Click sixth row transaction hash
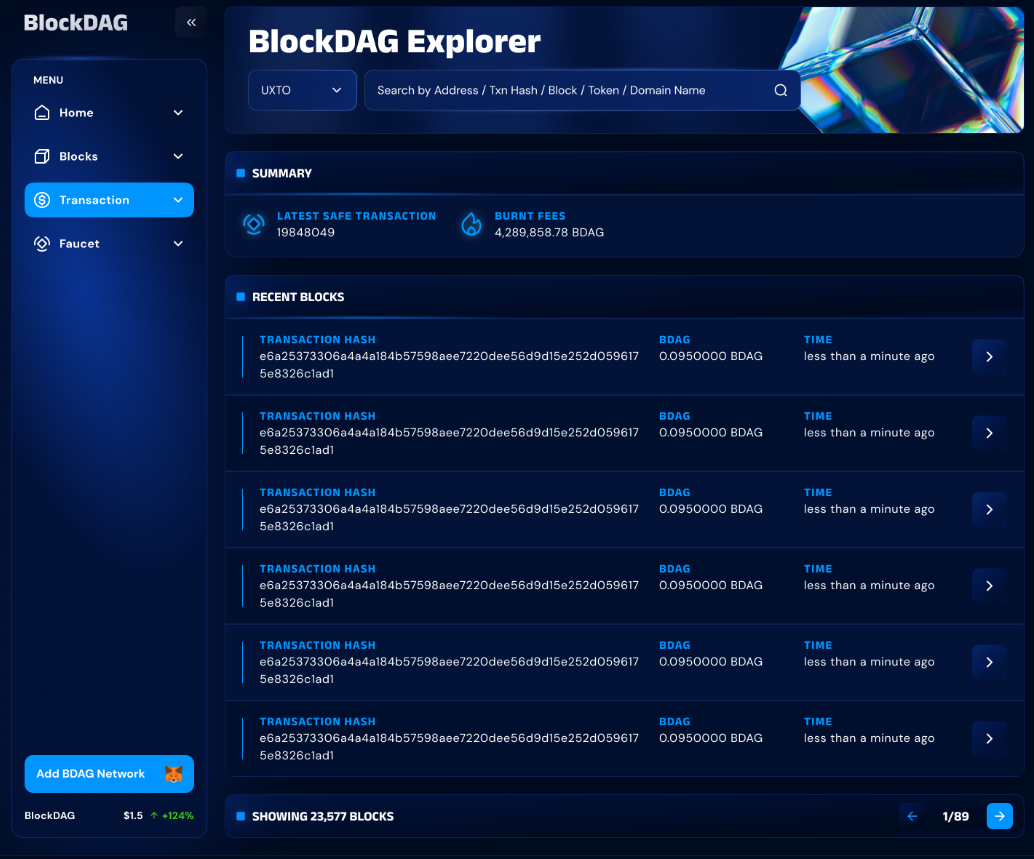 click(449, 747)
